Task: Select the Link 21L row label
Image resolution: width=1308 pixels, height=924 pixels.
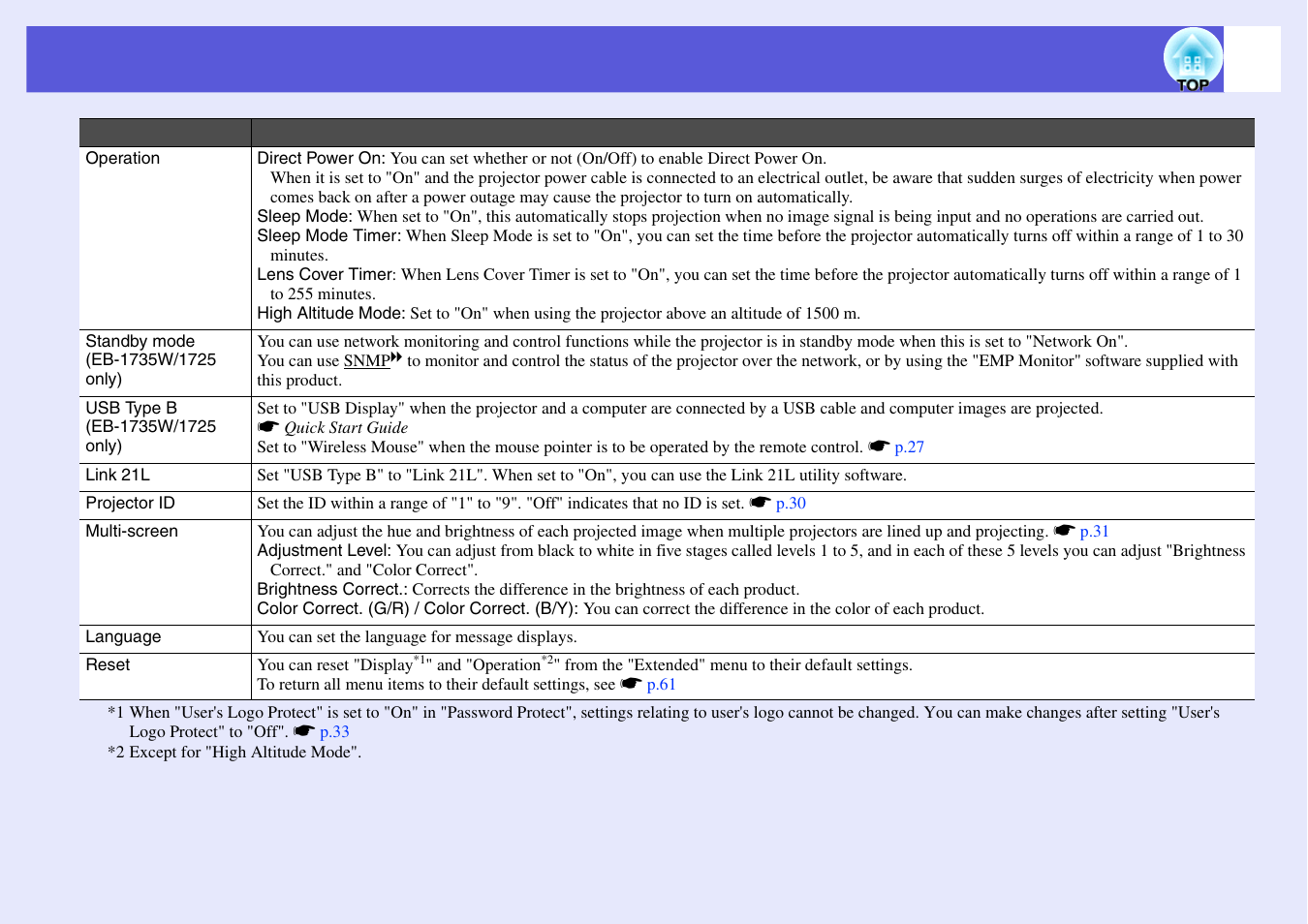Action: pos(118,476)
